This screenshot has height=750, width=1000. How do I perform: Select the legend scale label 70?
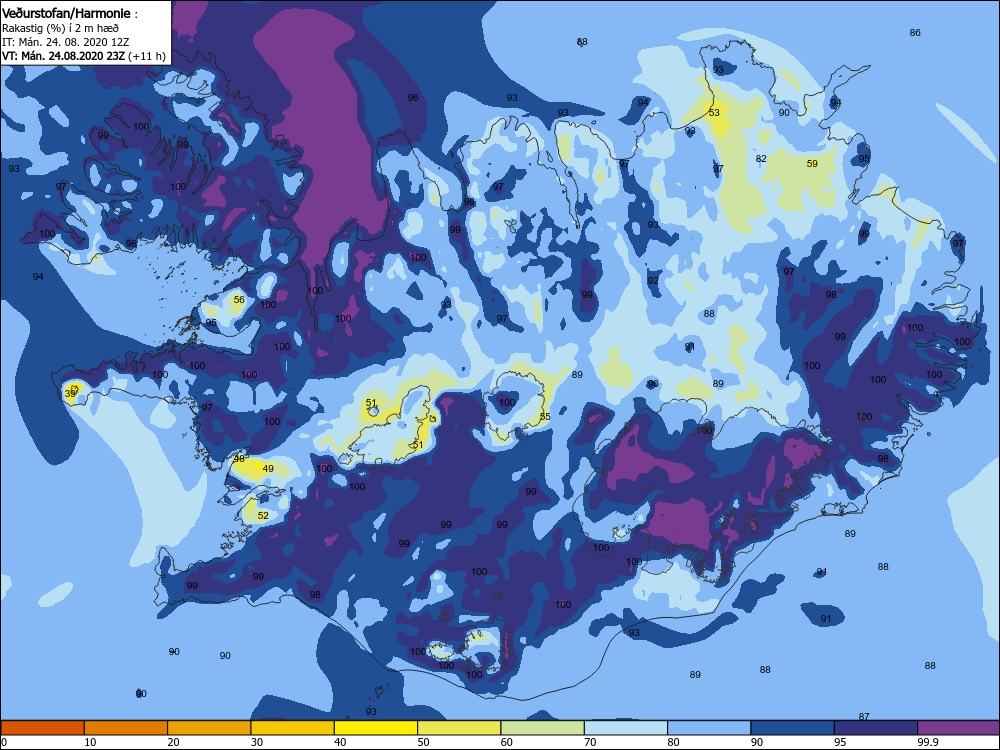590,742
